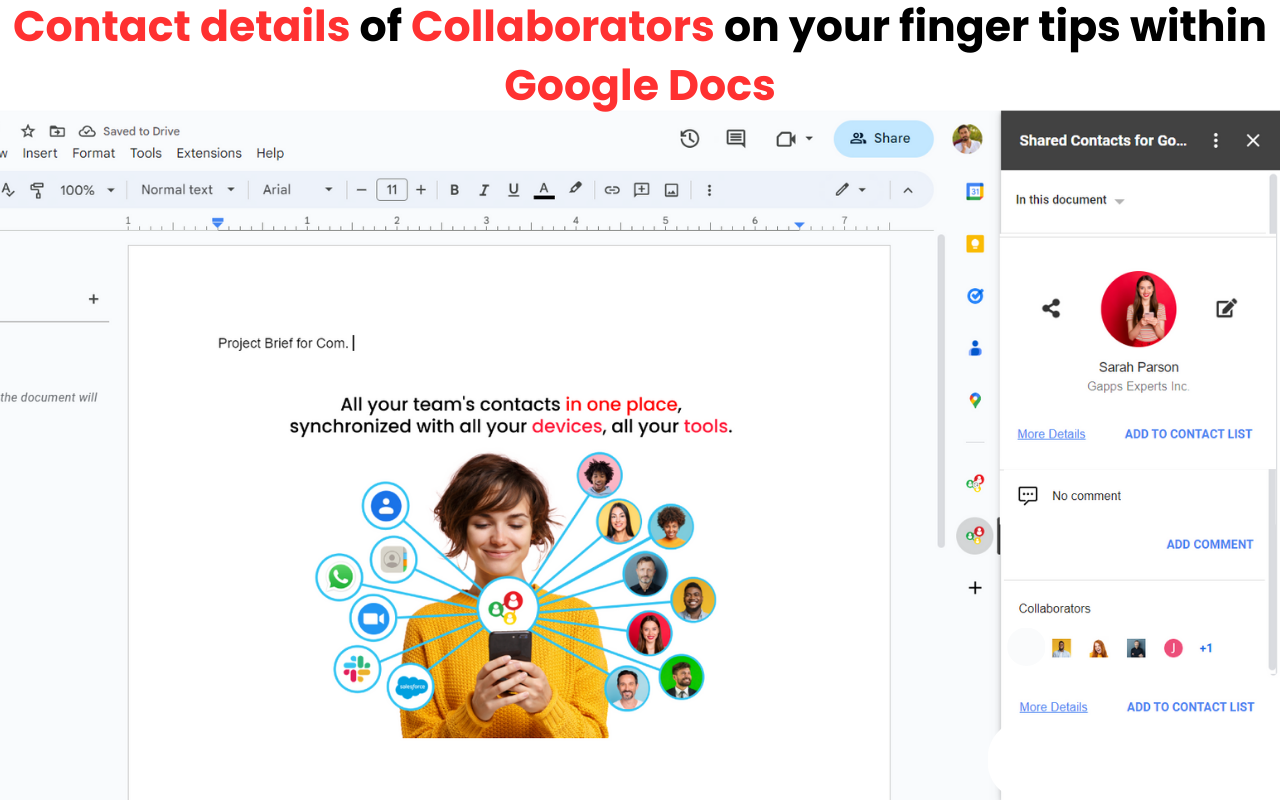Open the text color picker
Viewport: 1280px width, 800px height.
tap(544, 190)
